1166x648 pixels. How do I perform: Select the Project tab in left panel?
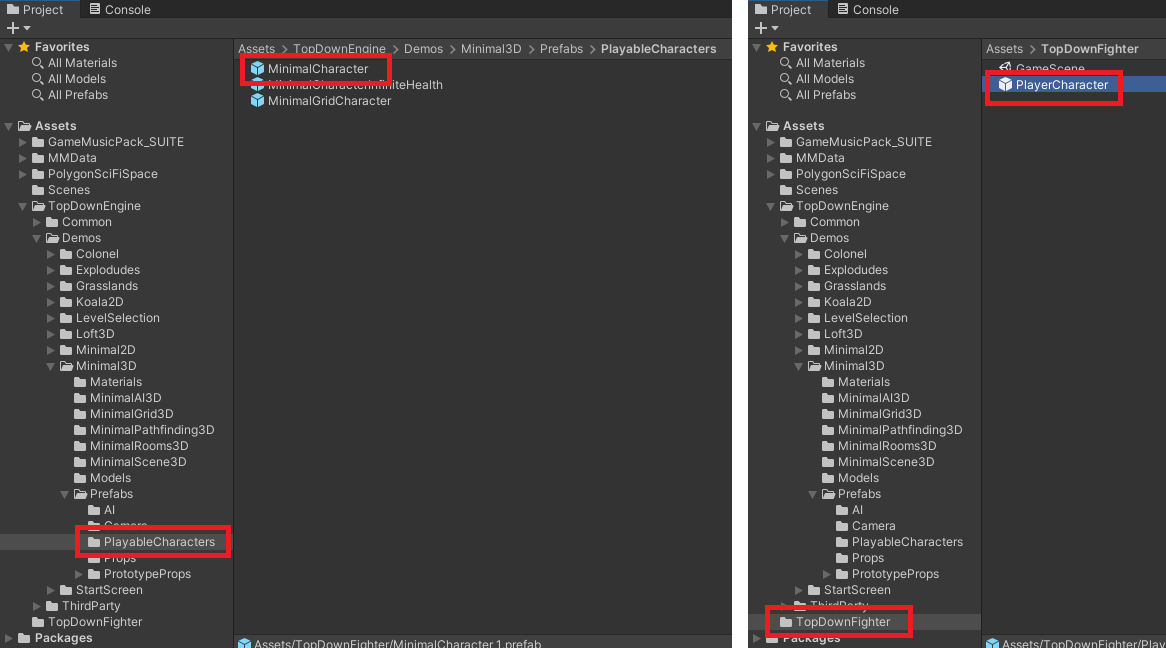pyautogui.click(x=35, y=10)
